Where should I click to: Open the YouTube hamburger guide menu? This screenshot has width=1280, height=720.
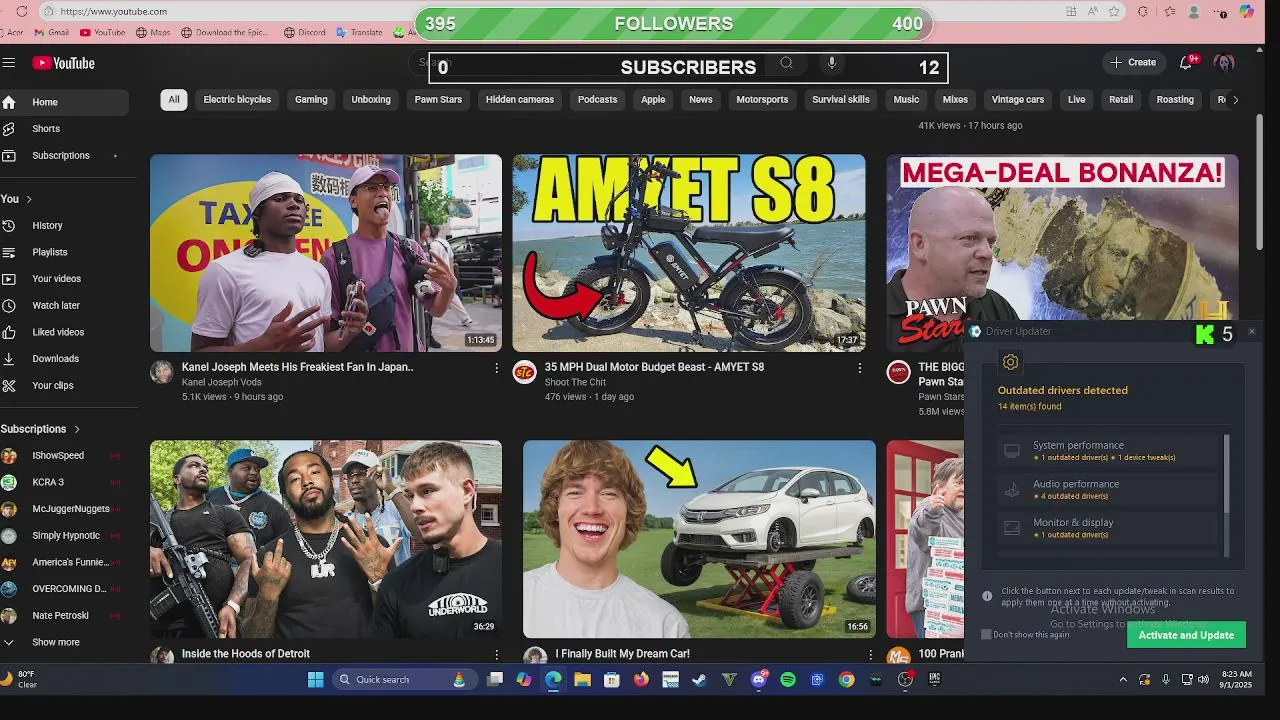click(x=9, y=62)
